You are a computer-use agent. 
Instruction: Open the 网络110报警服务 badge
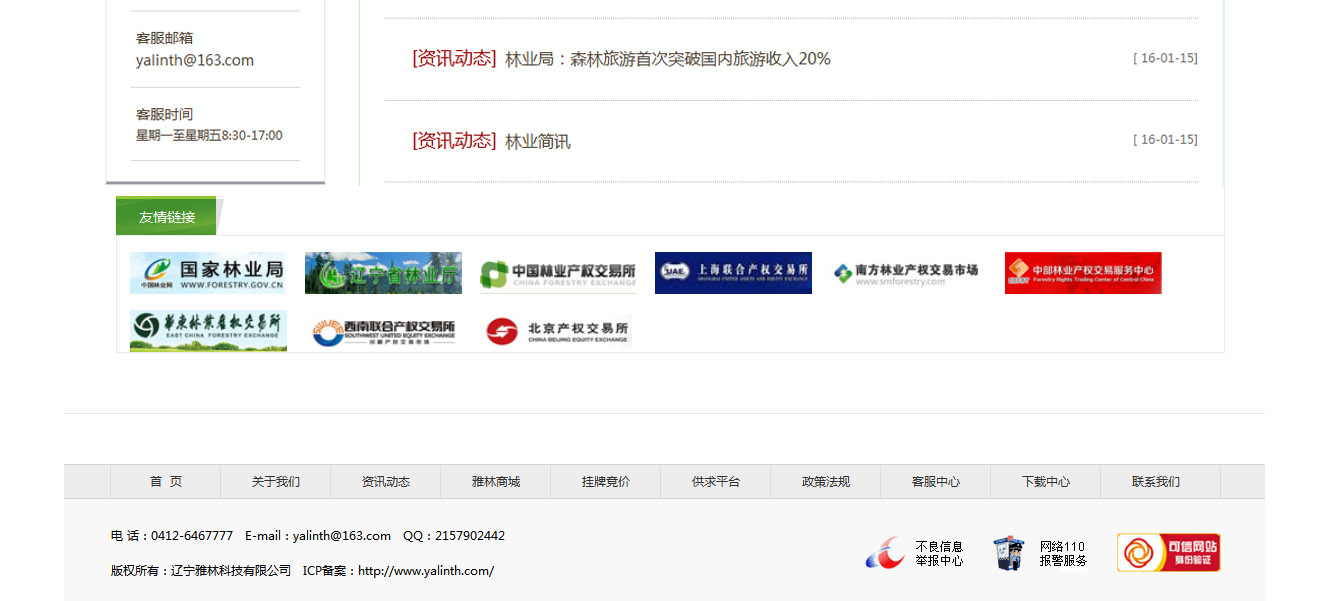pyautogui.click(x=1039, y=553)
